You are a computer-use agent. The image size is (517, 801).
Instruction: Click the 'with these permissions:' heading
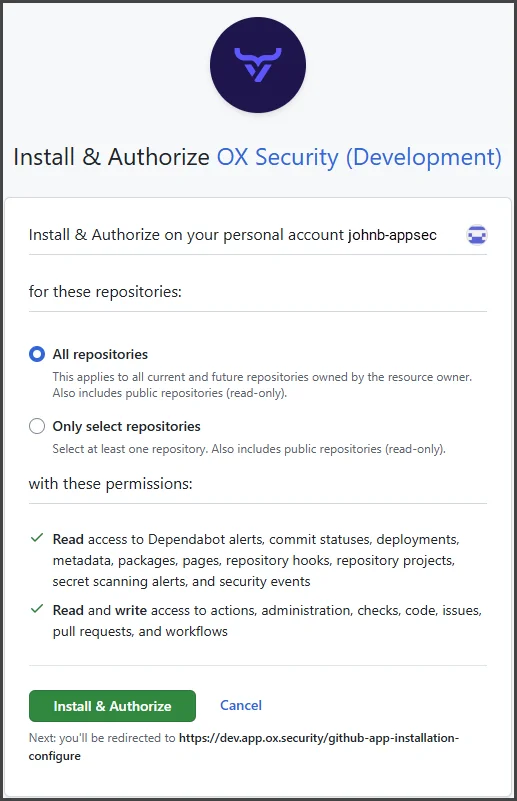click(110, 484)
